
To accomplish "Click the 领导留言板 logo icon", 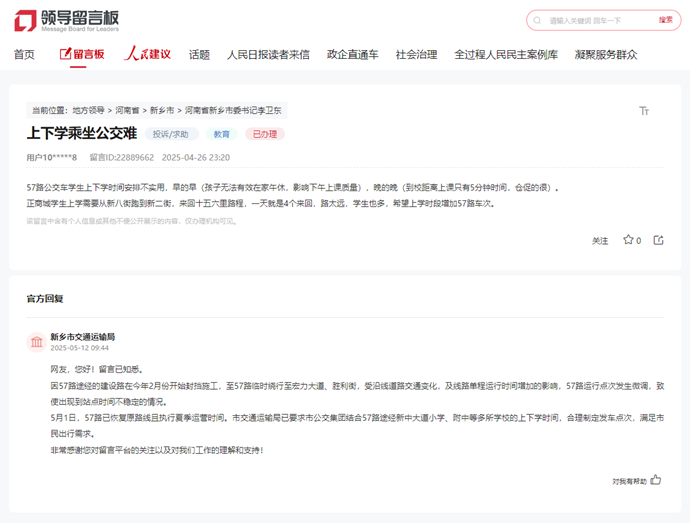I will point(25,20).
